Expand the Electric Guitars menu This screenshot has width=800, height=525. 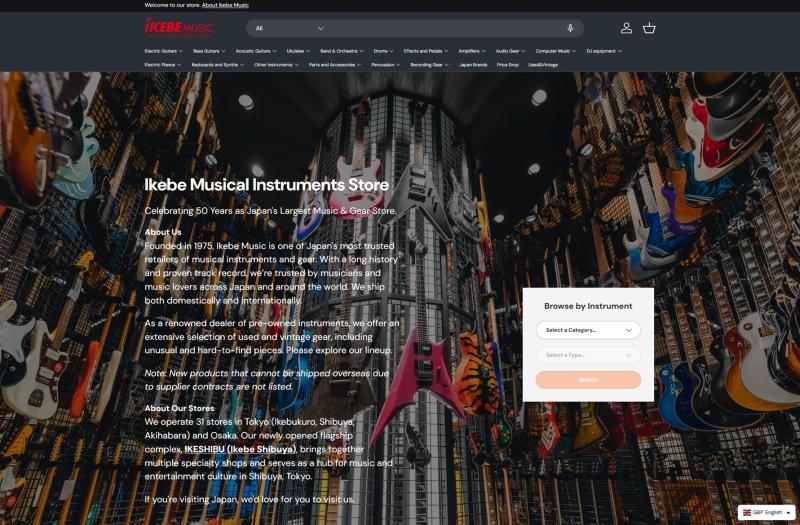(164, 51)
